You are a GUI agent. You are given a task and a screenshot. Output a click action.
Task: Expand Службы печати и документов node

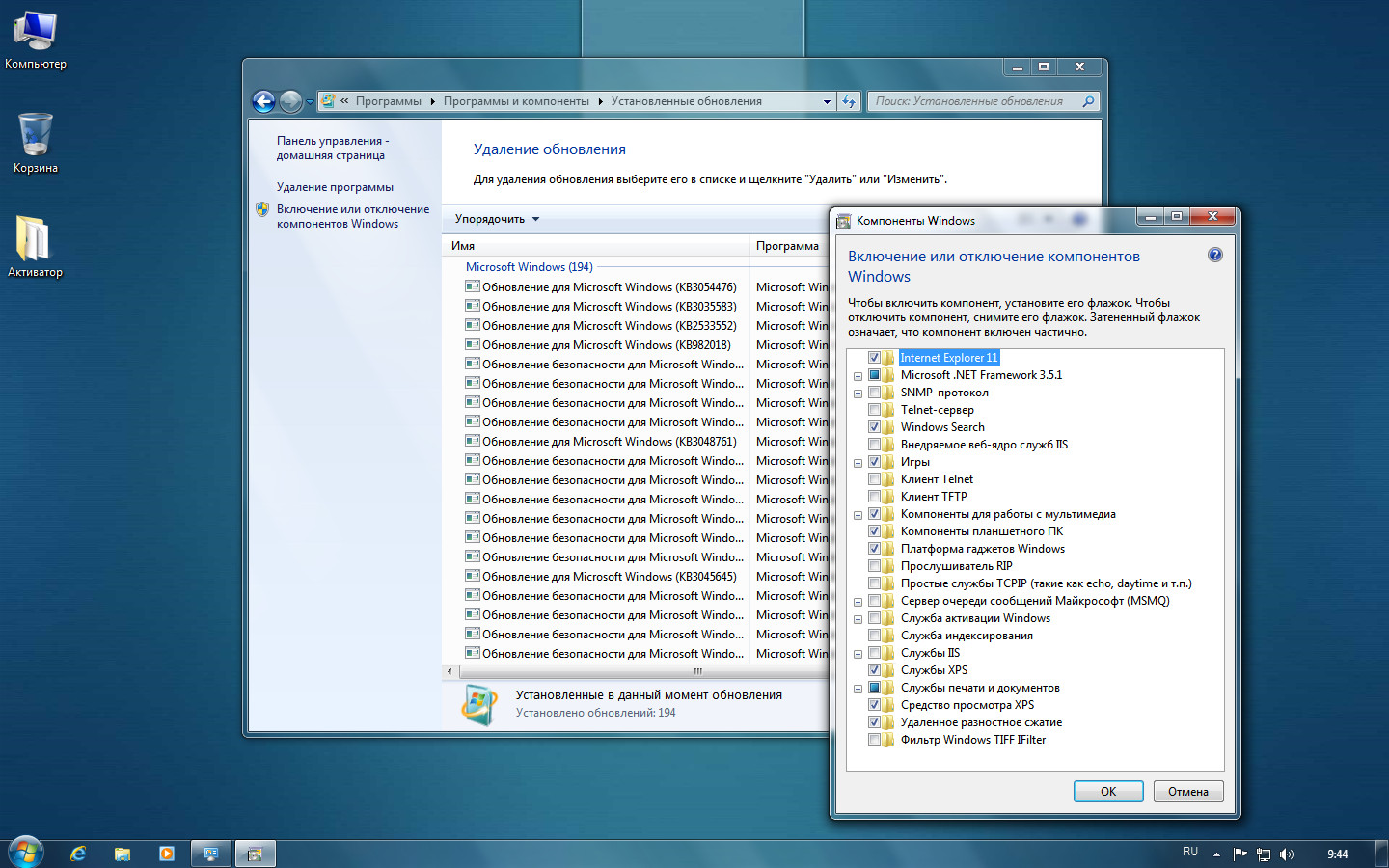point(858,689)
